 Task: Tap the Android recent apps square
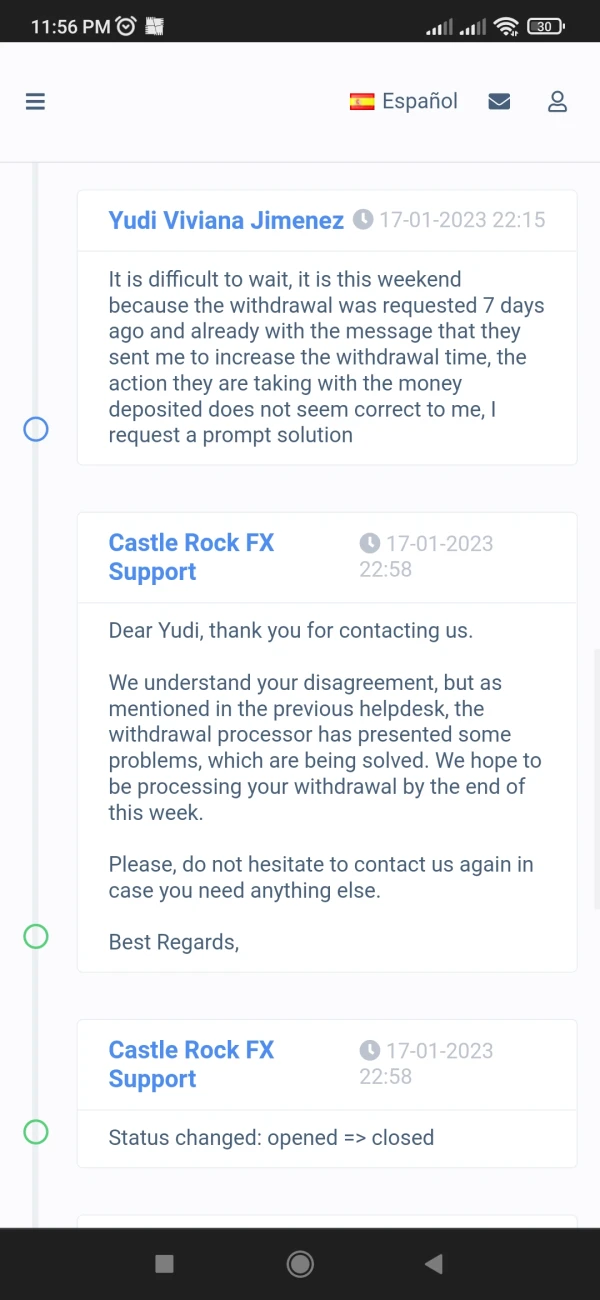tap(165, 1264)
